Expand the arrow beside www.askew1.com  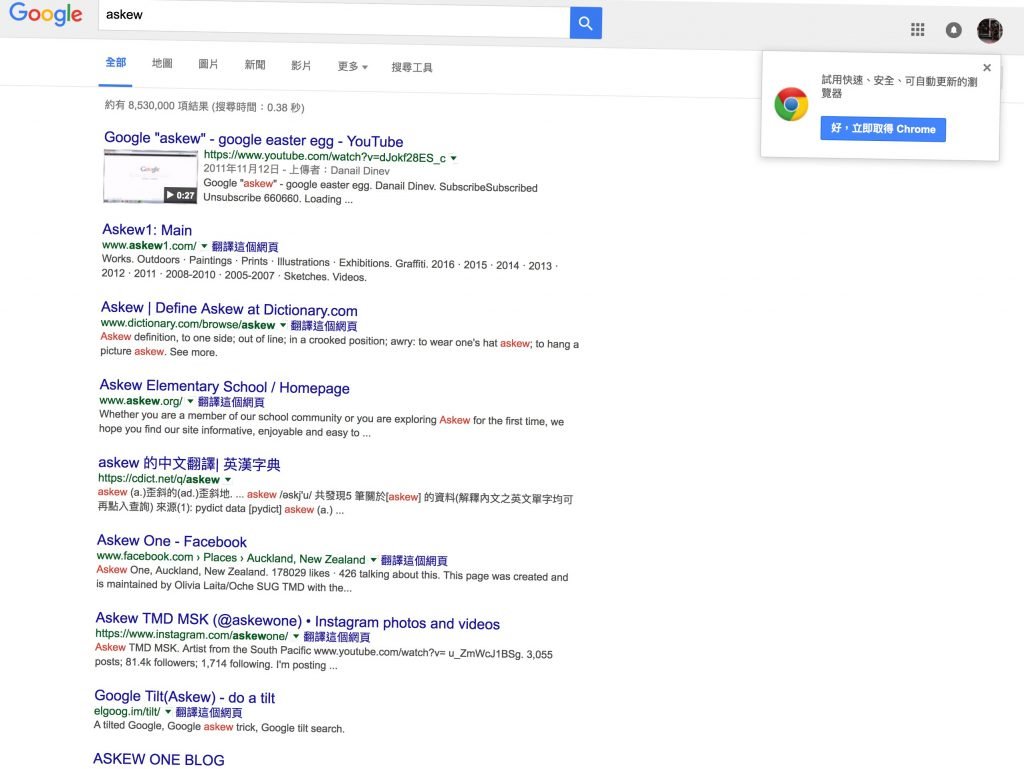pos(204,246)
